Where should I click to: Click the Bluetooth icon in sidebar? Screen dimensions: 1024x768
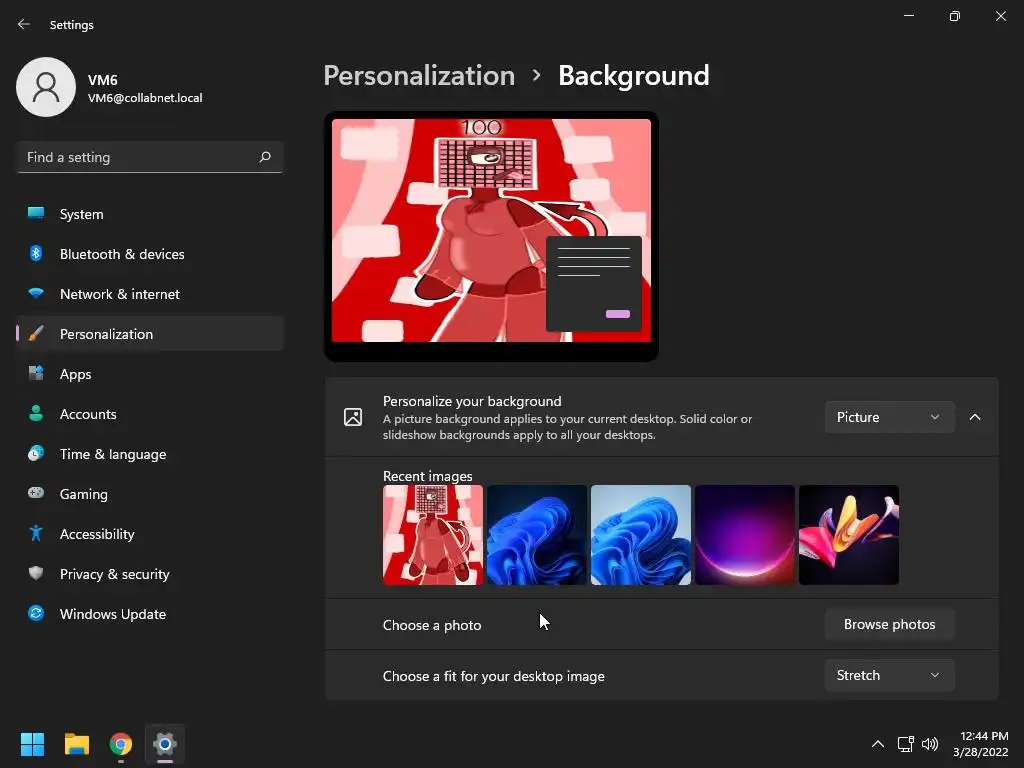pos(36,253)
